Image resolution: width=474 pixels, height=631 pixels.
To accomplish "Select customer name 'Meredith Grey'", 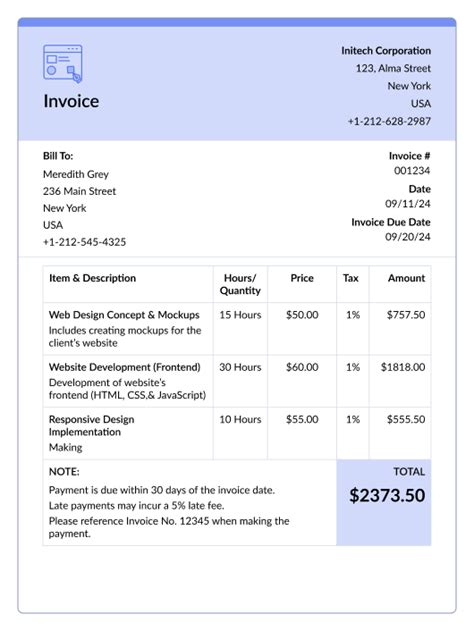I will [76, 174].
